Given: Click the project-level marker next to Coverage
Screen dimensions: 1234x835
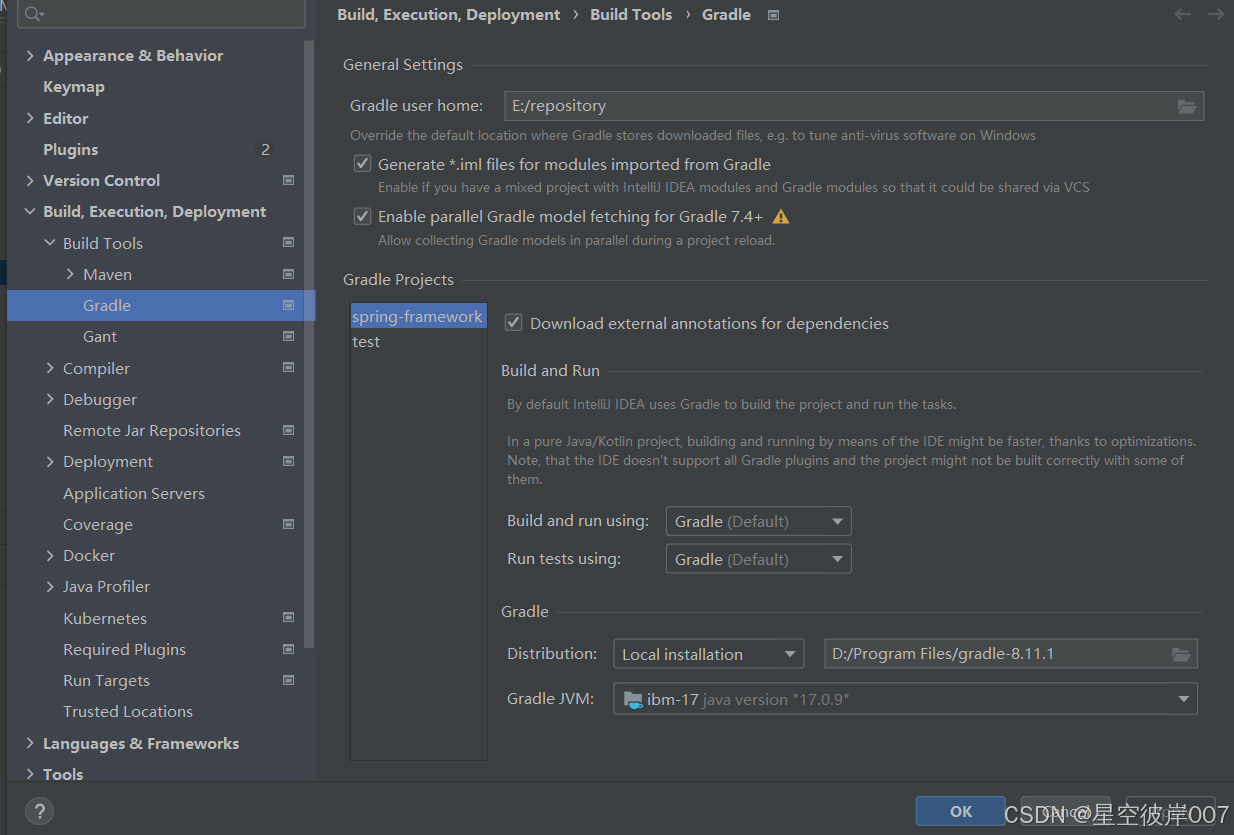Looking at the screenshot, I should [x=289, y=524].
